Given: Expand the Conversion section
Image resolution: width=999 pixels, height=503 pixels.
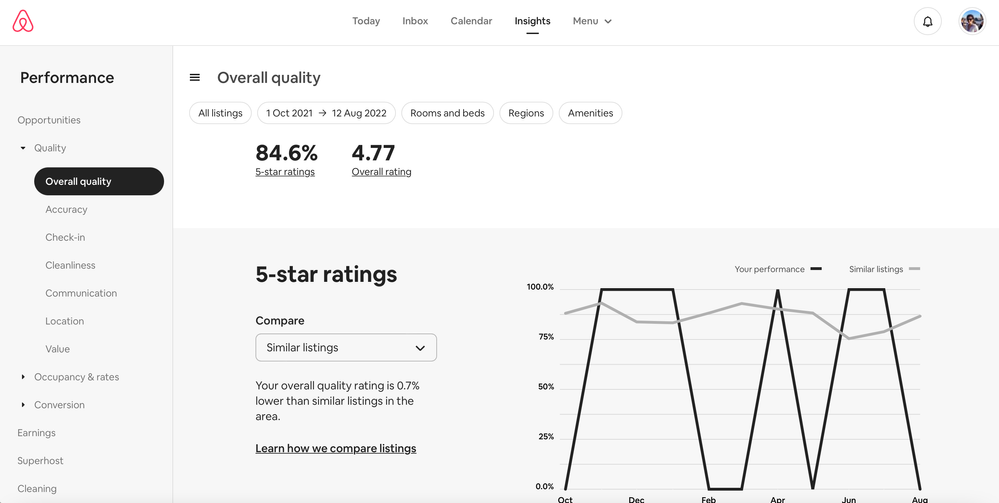Looking at the screenshot, I should pyautogui.click(x=23, y=405).
